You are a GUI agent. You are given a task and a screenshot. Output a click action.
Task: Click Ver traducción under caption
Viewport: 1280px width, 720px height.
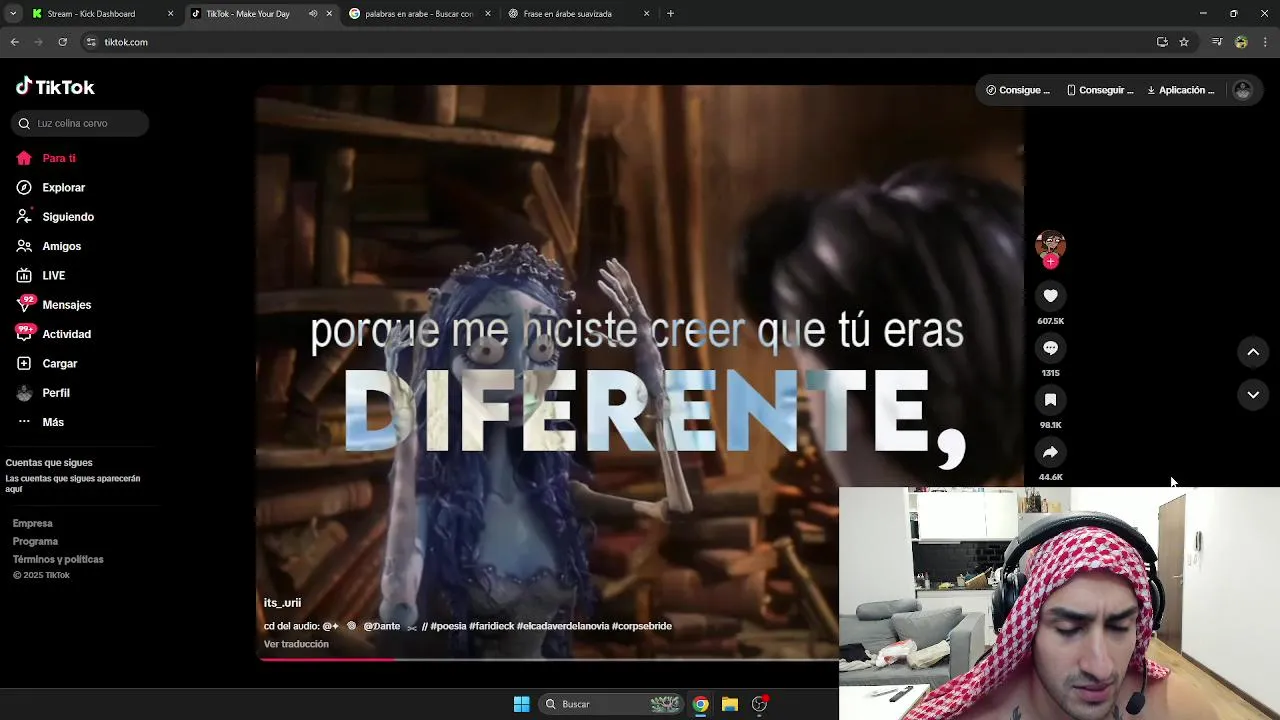[296, 644]
